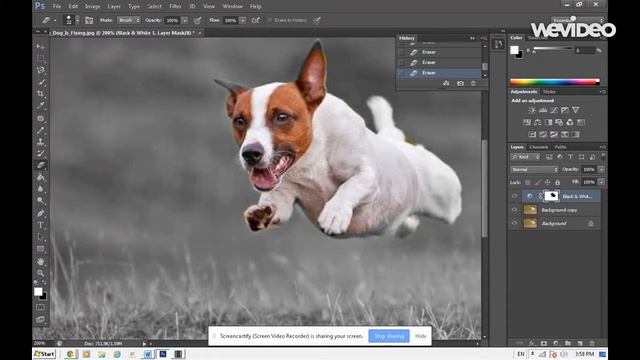
Task: Select the Rectangular Marquee tool
Action: 40,58
